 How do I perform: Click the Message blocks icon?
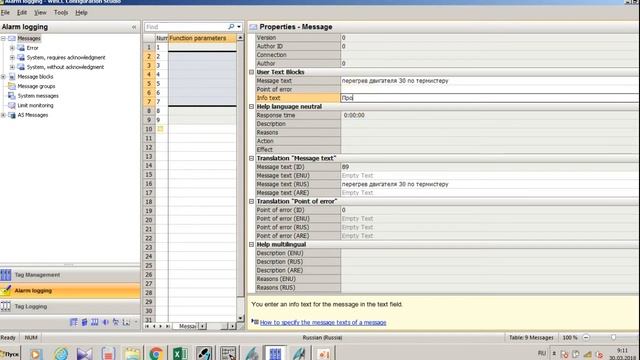[12, 77]
